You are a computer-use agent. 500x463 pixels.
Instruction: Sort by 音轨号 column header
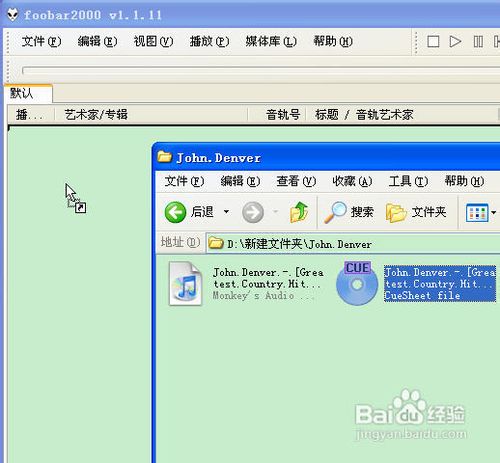[x=277, y=115]
